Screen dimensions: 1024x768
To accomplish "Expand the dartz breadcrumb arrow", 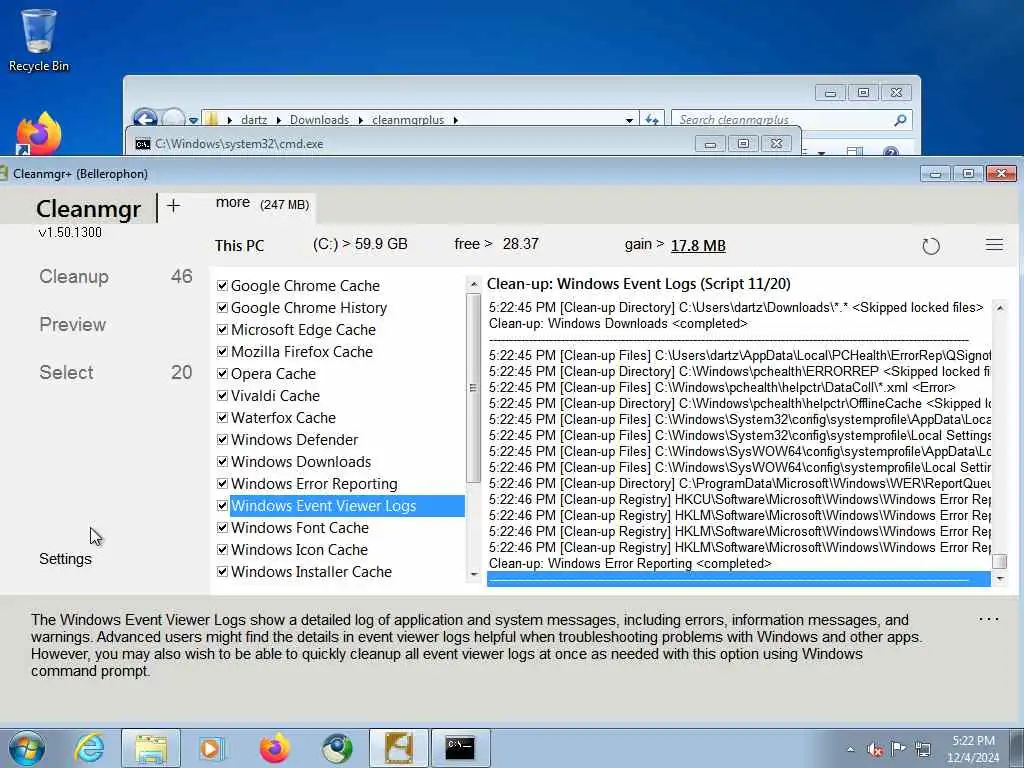I will (x=279, y=120).
